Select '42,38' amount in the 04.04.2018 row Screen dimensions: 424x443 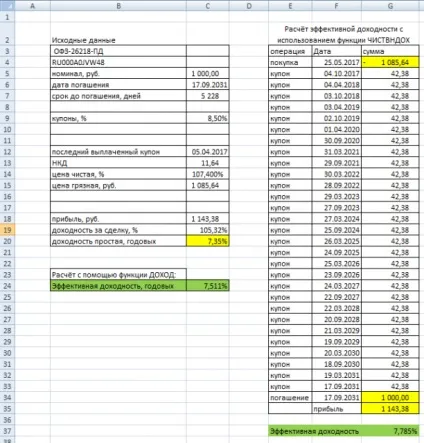[x=390, y=85]
